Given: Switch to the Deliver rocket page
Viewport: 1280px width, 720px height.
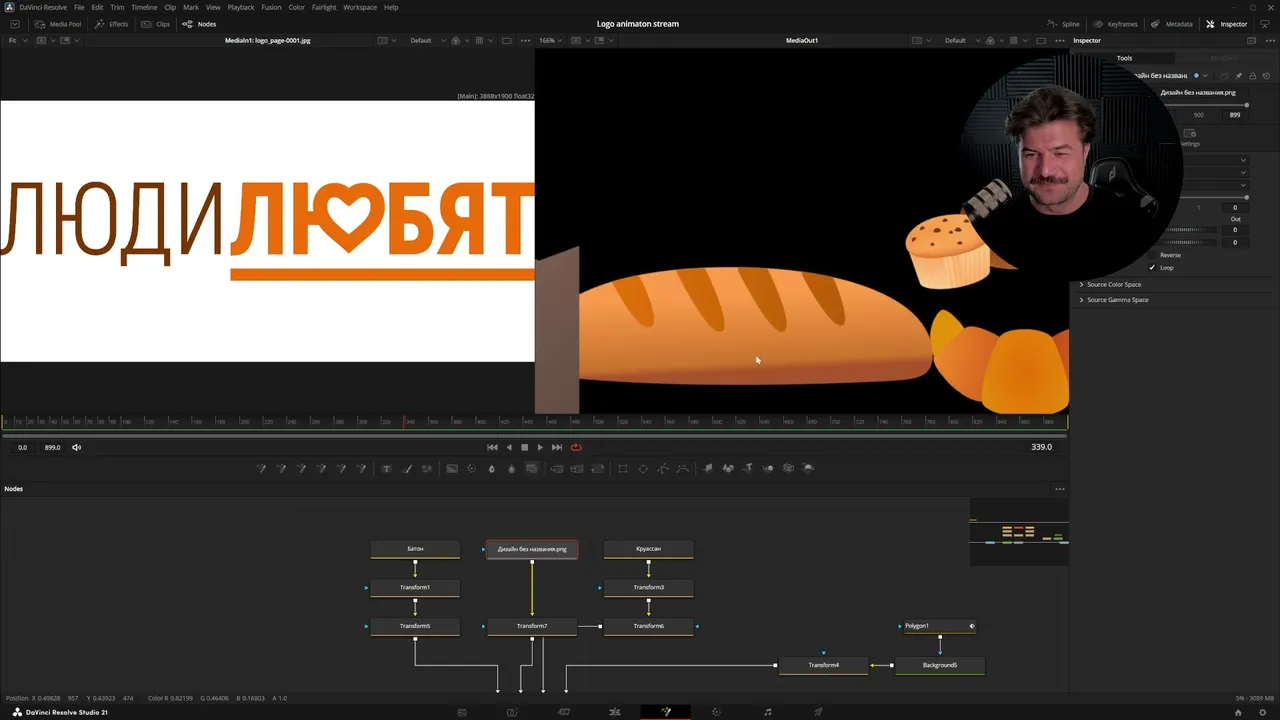Looking at the screenshot, I should pyautogui.click(x=818, y=712).
